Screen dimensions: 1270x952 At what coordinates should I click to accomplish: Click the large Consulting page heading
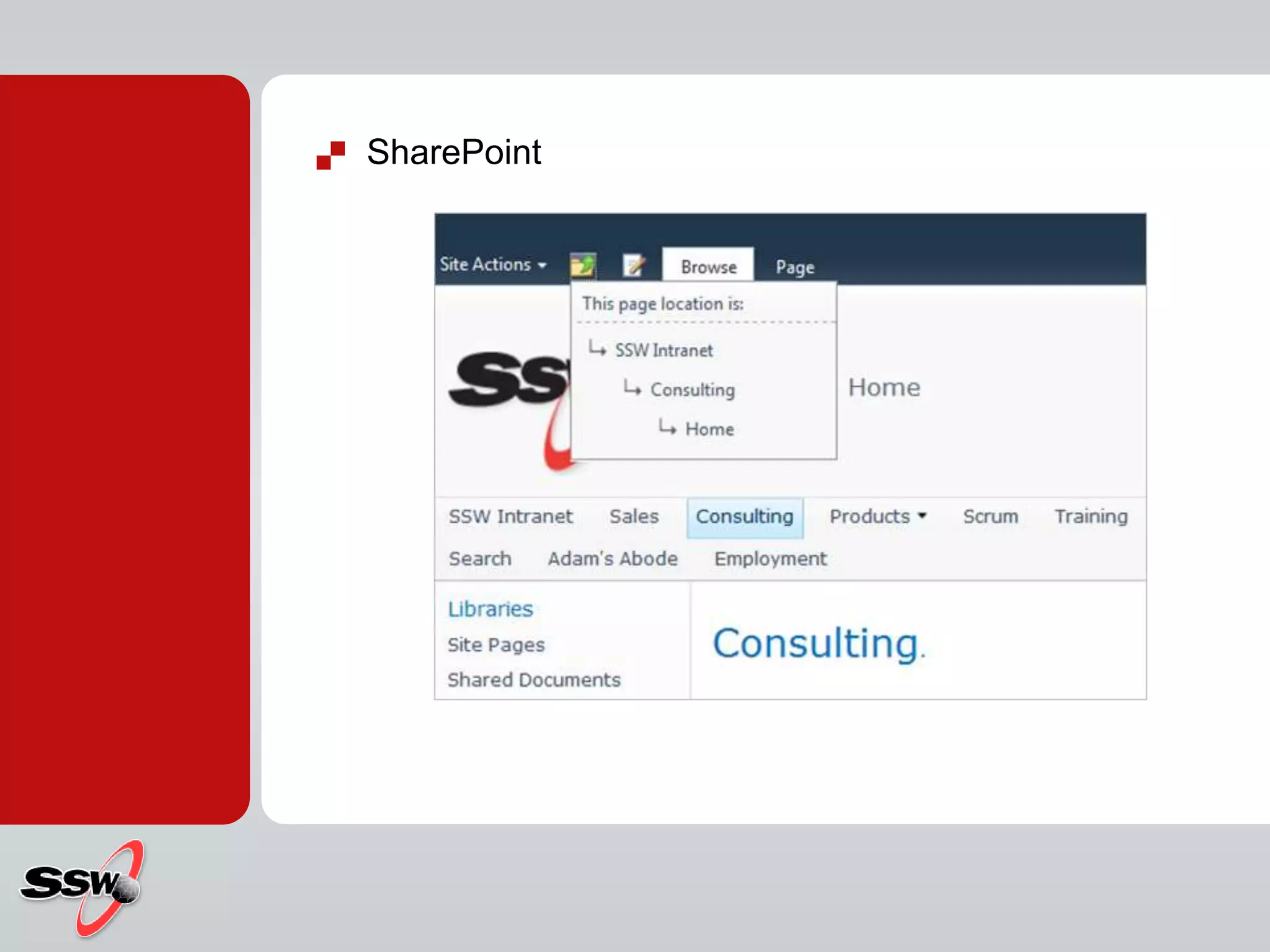tap(818, 645)
